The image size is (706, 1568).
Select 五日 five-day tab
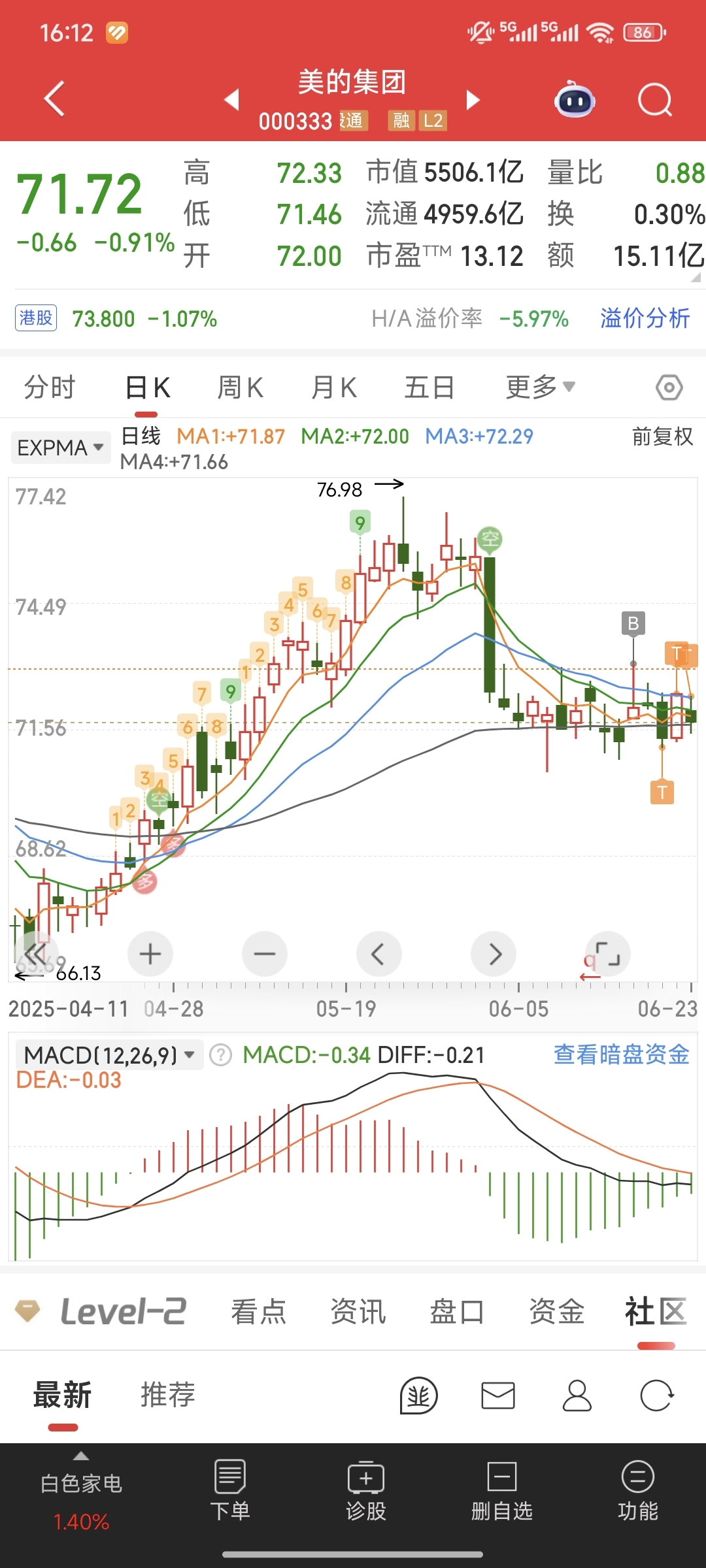click(429, 387)
